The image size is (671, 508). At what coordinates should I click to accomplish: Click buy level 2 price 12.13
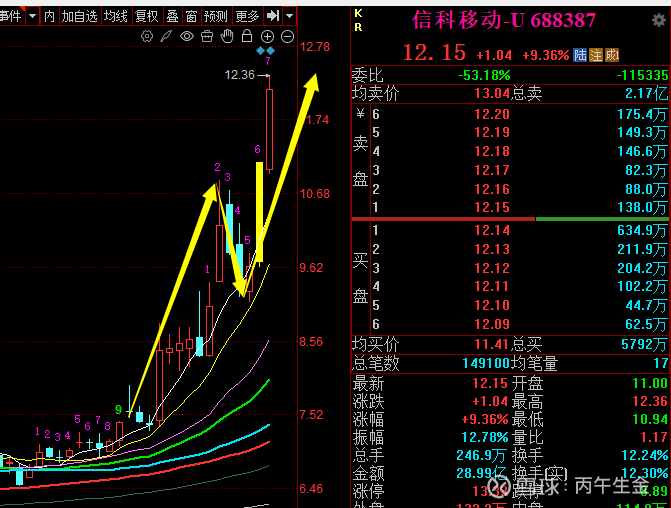tap(492, 249)
